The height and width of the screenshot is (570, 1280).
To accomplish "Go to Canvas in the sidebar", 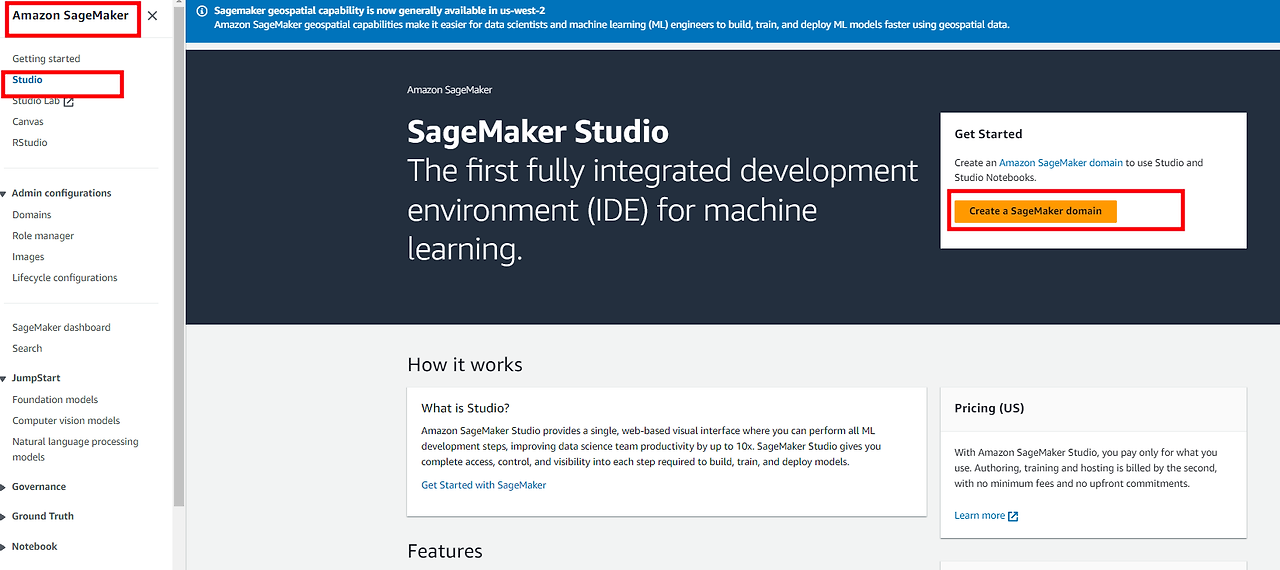I will coord(28,122).
